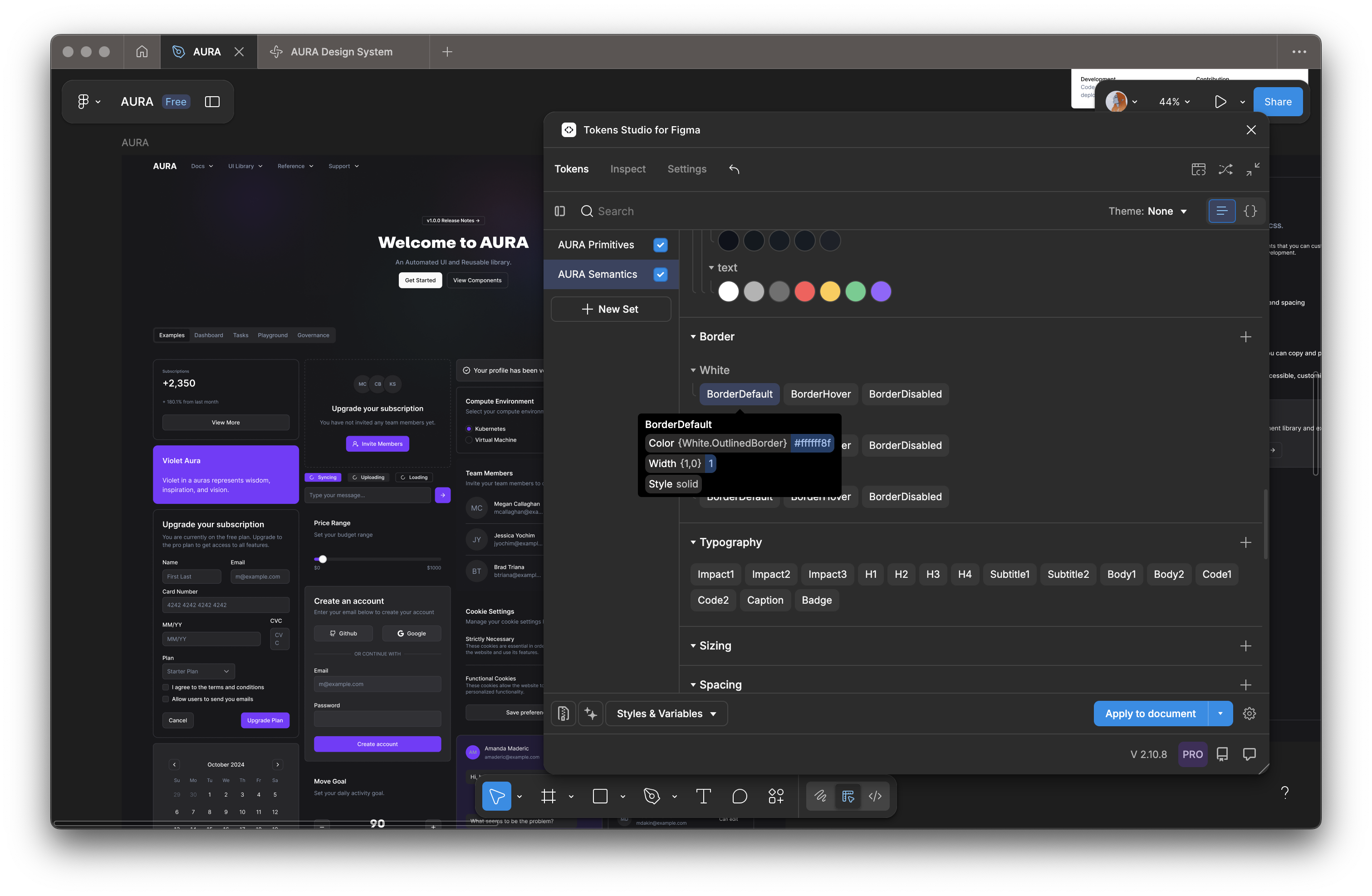Open the Actions/resources tool
The height and width of the screenshot is (896, 1372).
coord(776,796)
